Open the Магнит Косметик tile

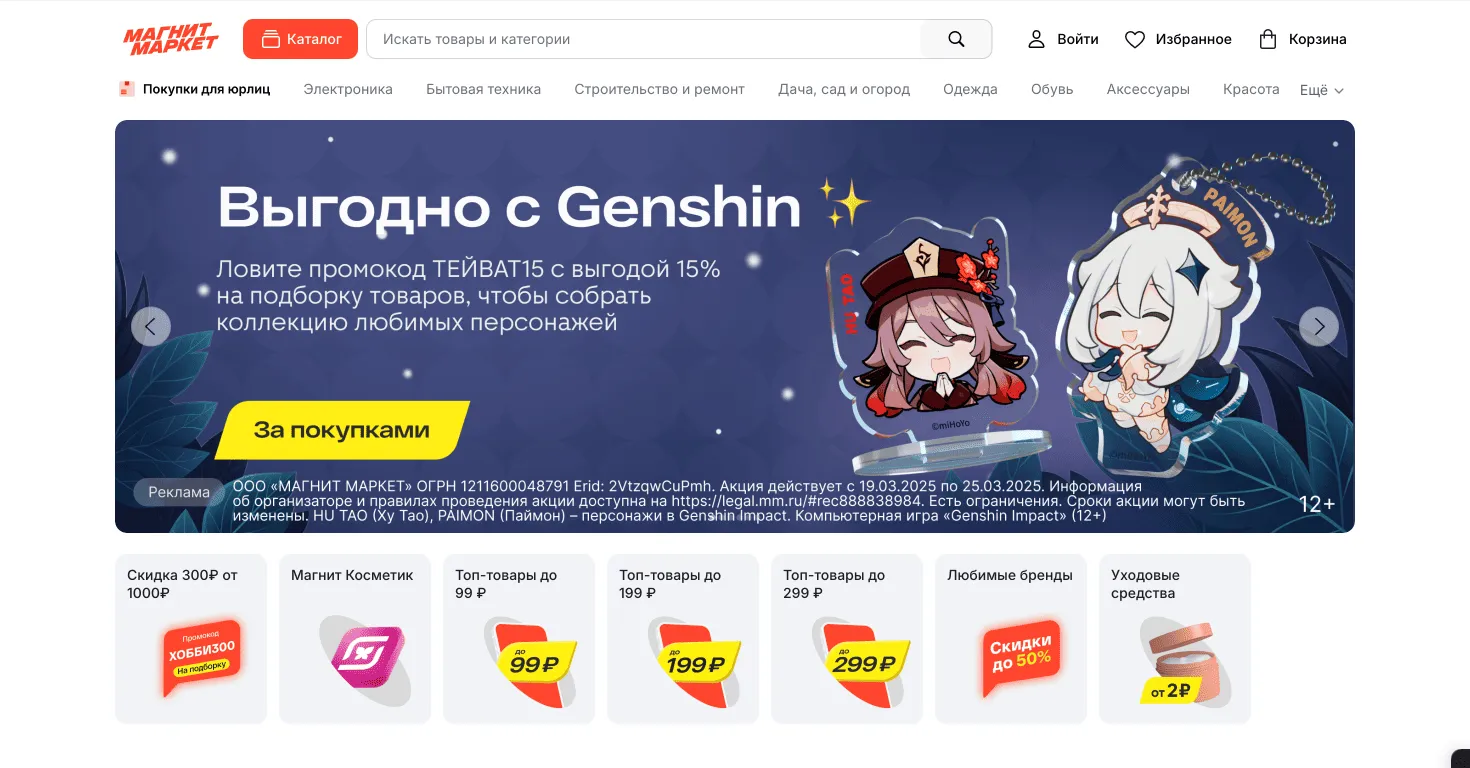tap(355, 639)
